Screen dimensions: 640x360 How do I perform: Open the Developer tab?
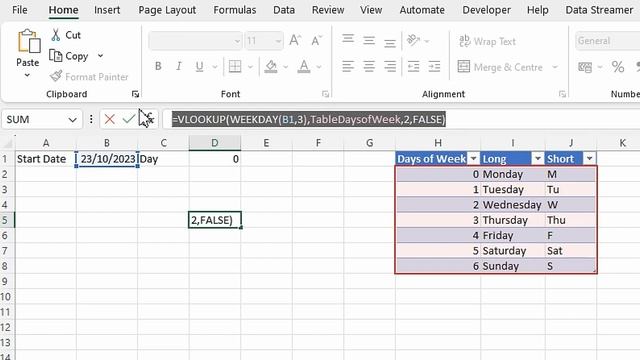coord(486,10)
